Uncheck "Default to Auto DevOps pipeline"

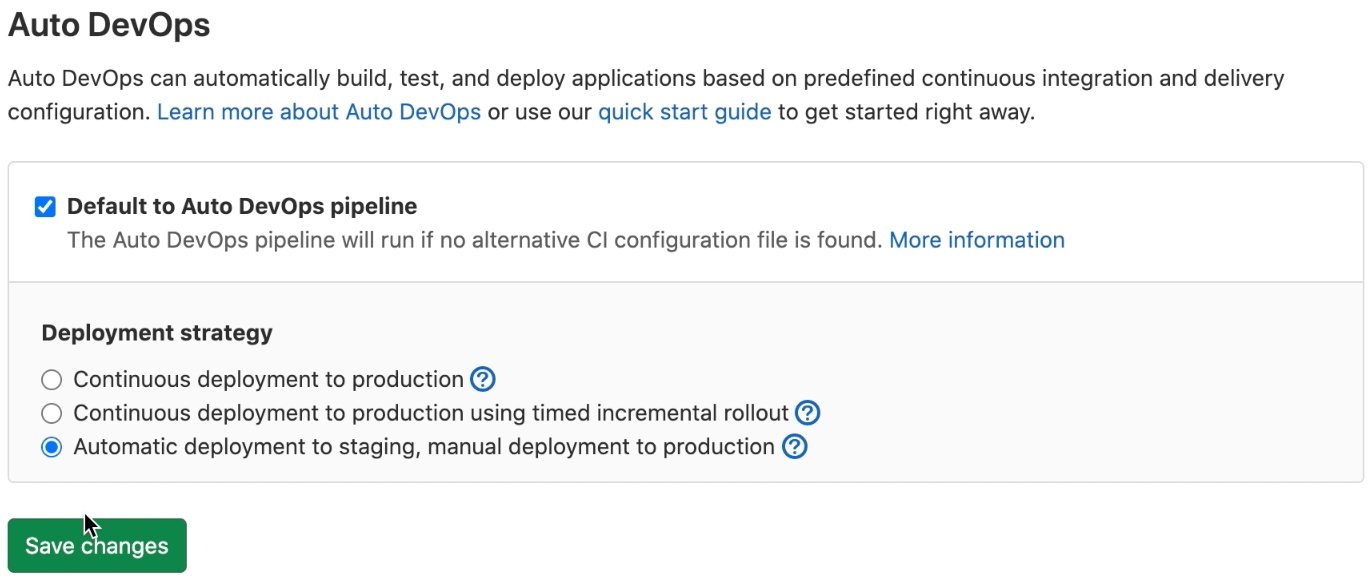click(x=44, y=206)
